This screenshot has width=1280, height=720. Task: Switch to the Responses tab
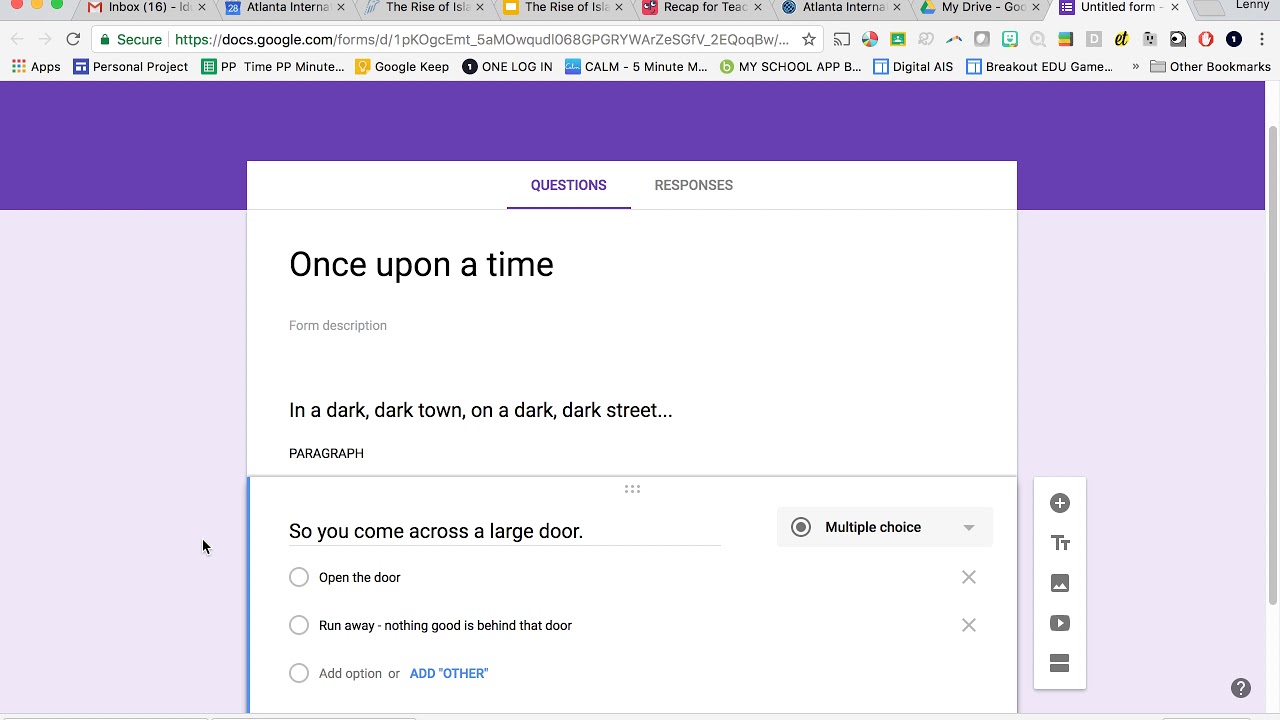point(693,185)
